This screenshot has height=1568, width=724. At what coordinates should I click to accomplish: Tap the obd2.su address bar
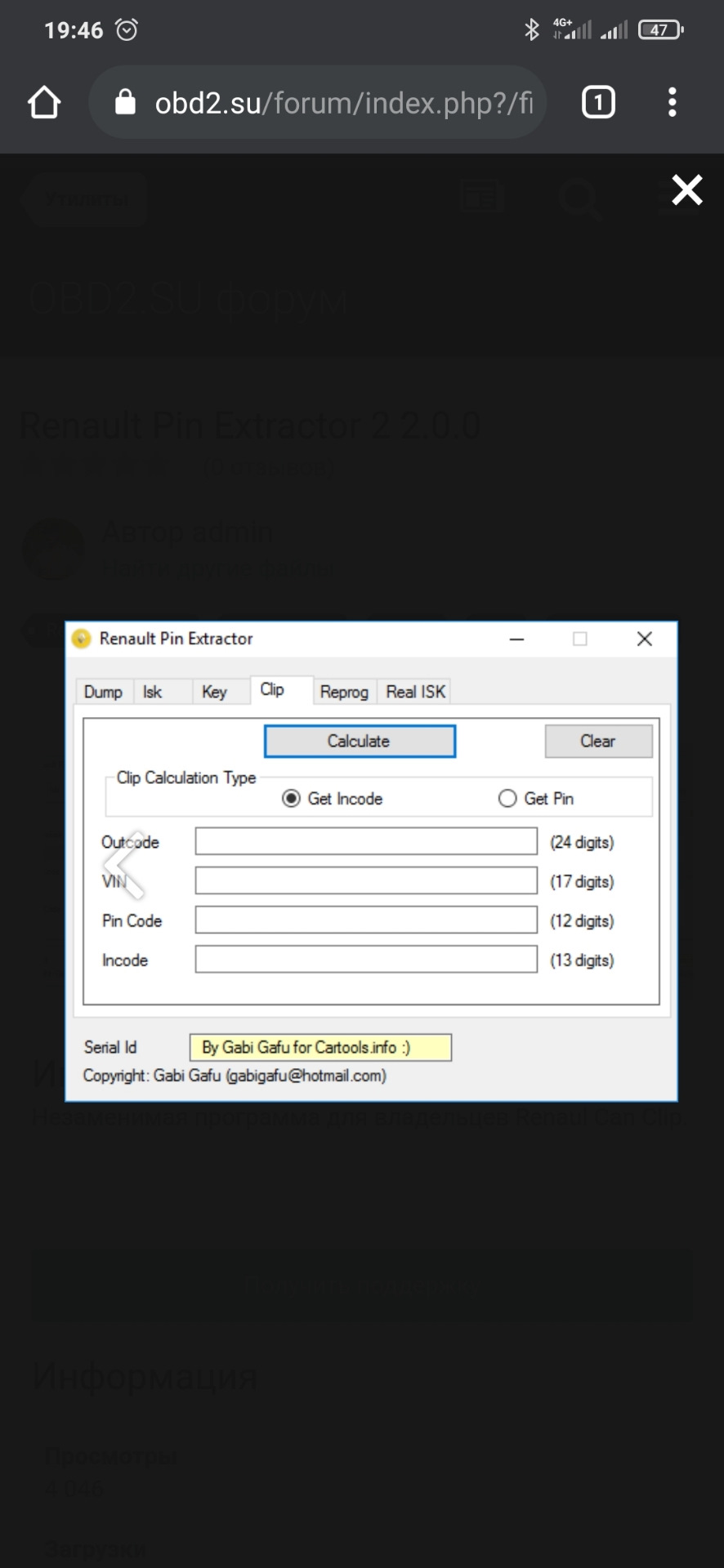318,103
